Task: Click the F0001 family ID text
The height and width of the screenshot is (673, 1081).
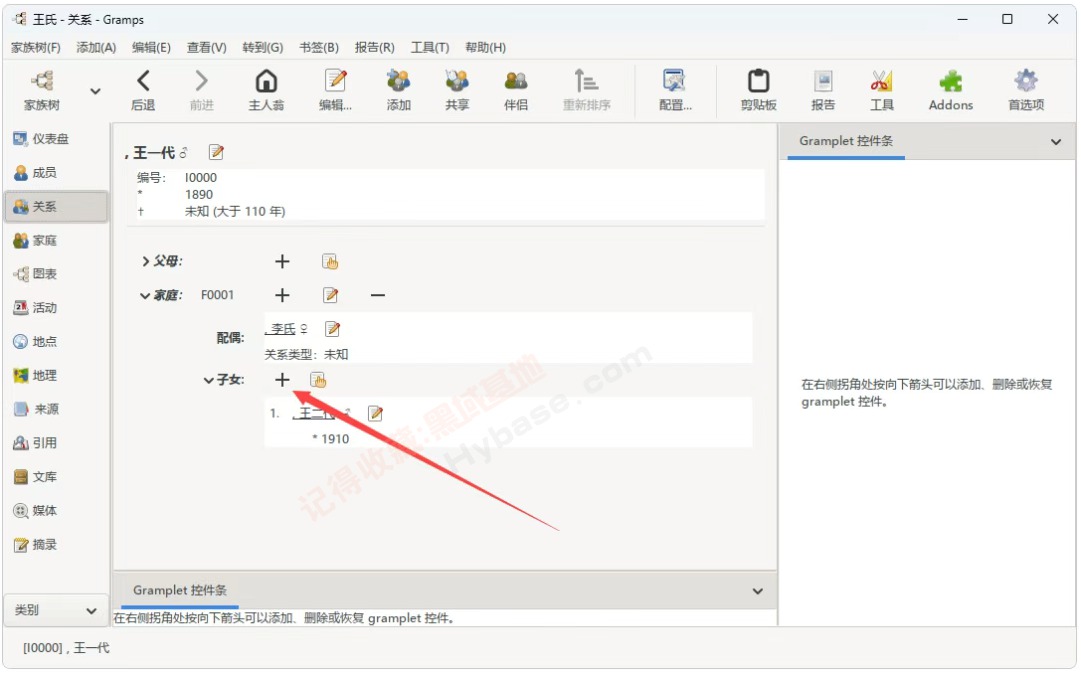Action: [x=217, y=295]
